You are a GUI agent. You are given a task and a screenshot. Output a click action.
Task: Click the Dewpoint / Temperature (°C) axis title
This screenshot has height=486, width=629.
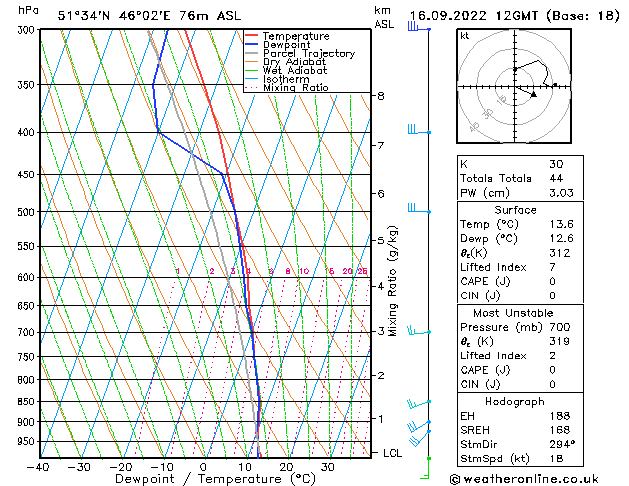(x=215, y=479)
